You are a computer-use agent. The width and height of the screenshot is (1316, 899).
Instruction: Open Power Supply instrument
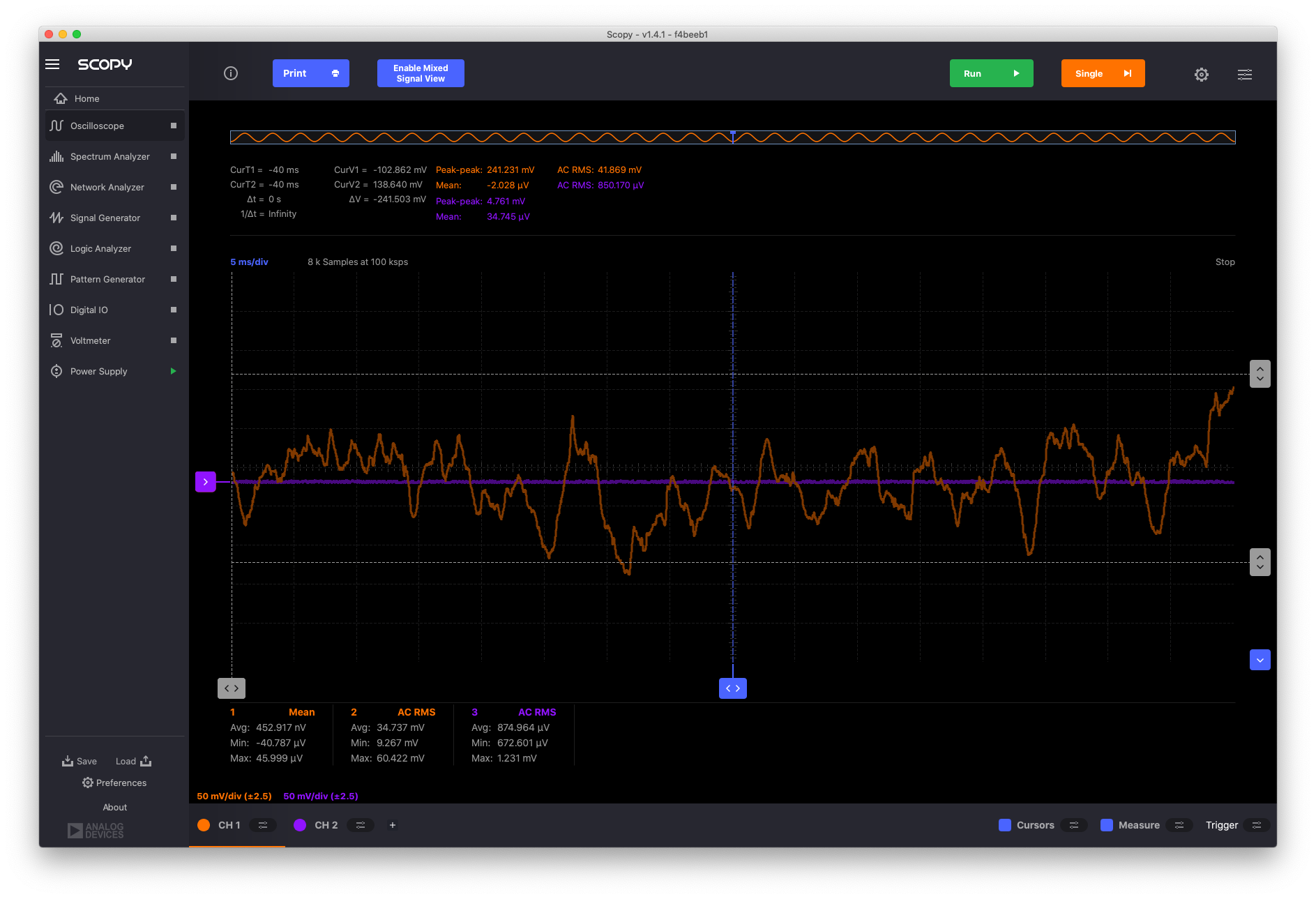(x=115, y=371)
